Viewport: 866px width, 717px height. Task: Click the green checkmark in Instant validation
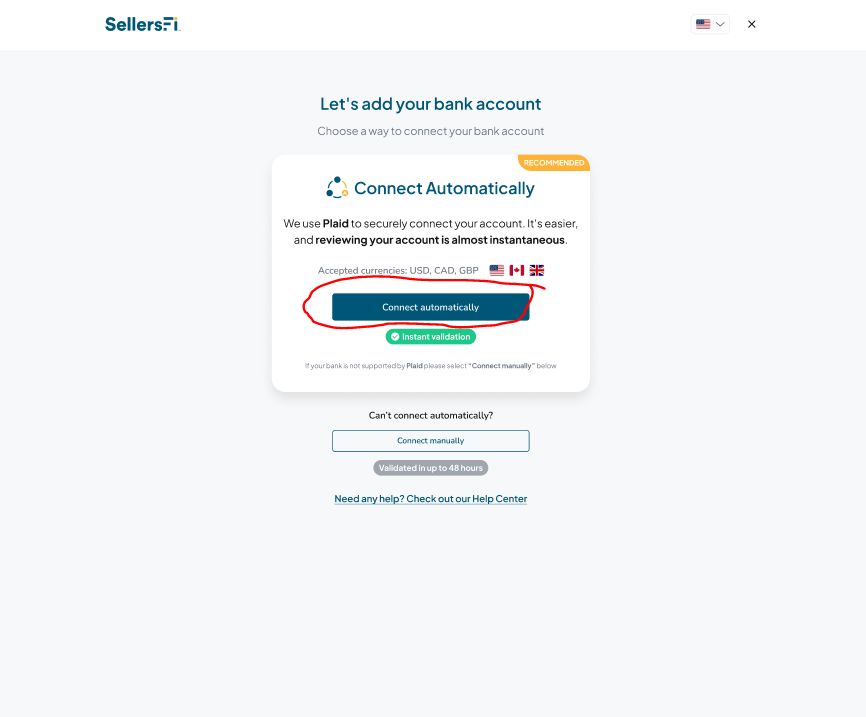(395, 336)
